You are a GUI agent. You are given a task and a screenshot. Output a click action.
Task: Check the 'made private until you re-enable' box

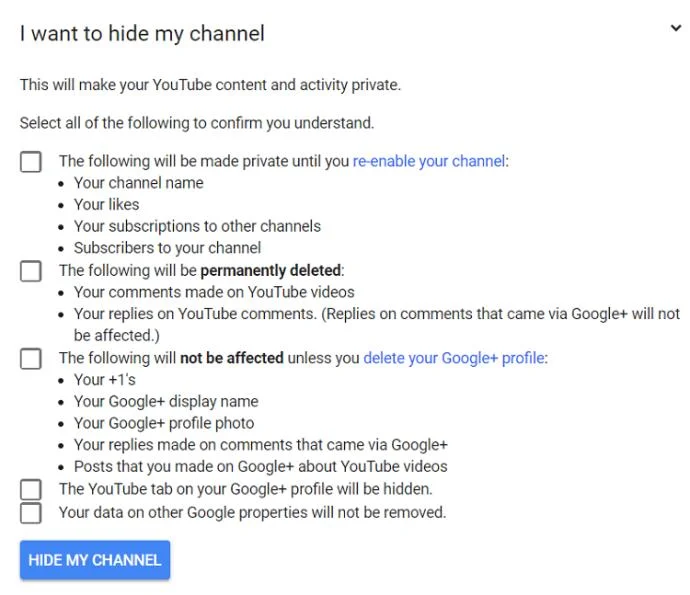[31, 162]
